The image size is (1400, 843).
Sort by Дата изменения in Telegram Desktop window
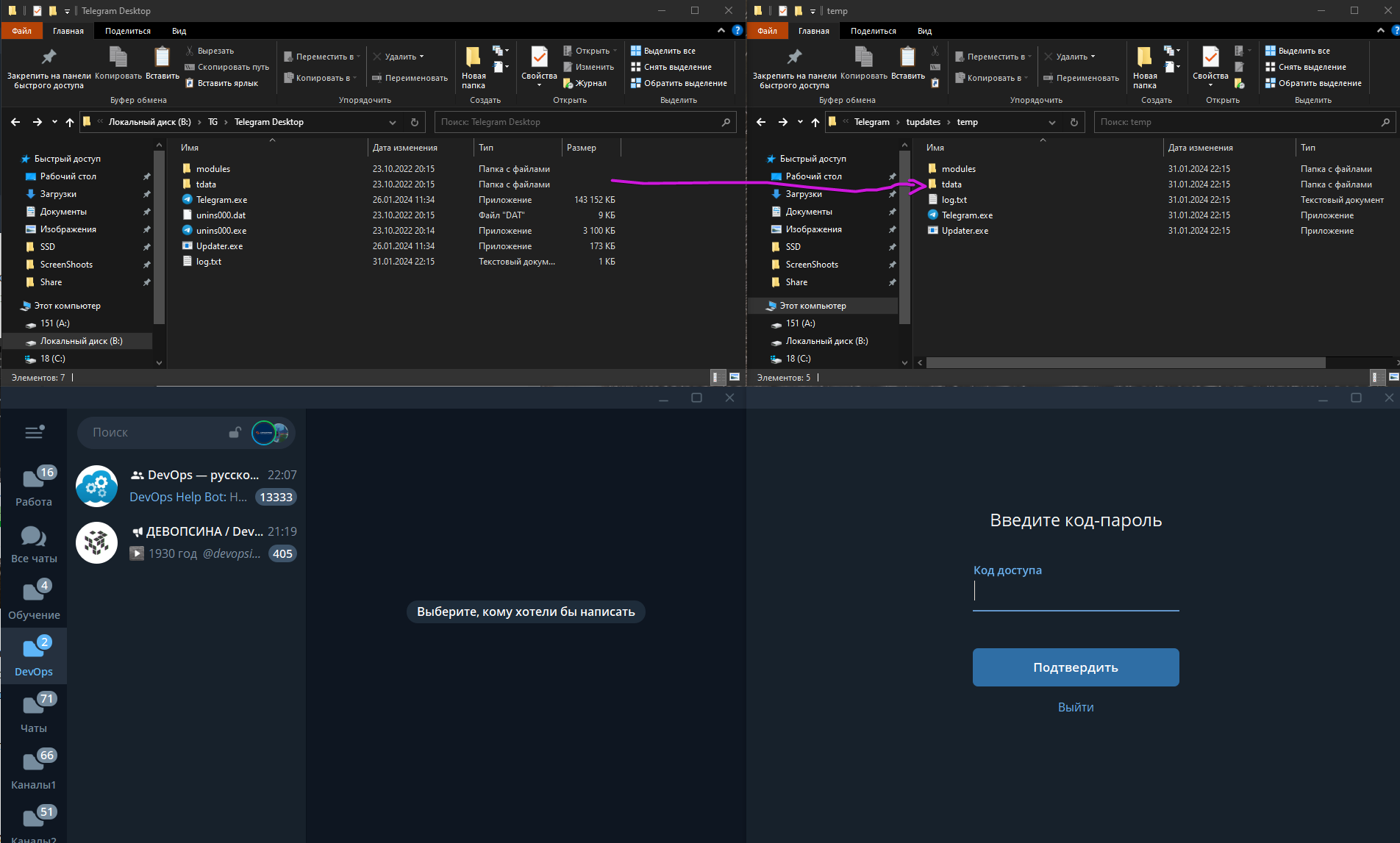tap(421, 148)
